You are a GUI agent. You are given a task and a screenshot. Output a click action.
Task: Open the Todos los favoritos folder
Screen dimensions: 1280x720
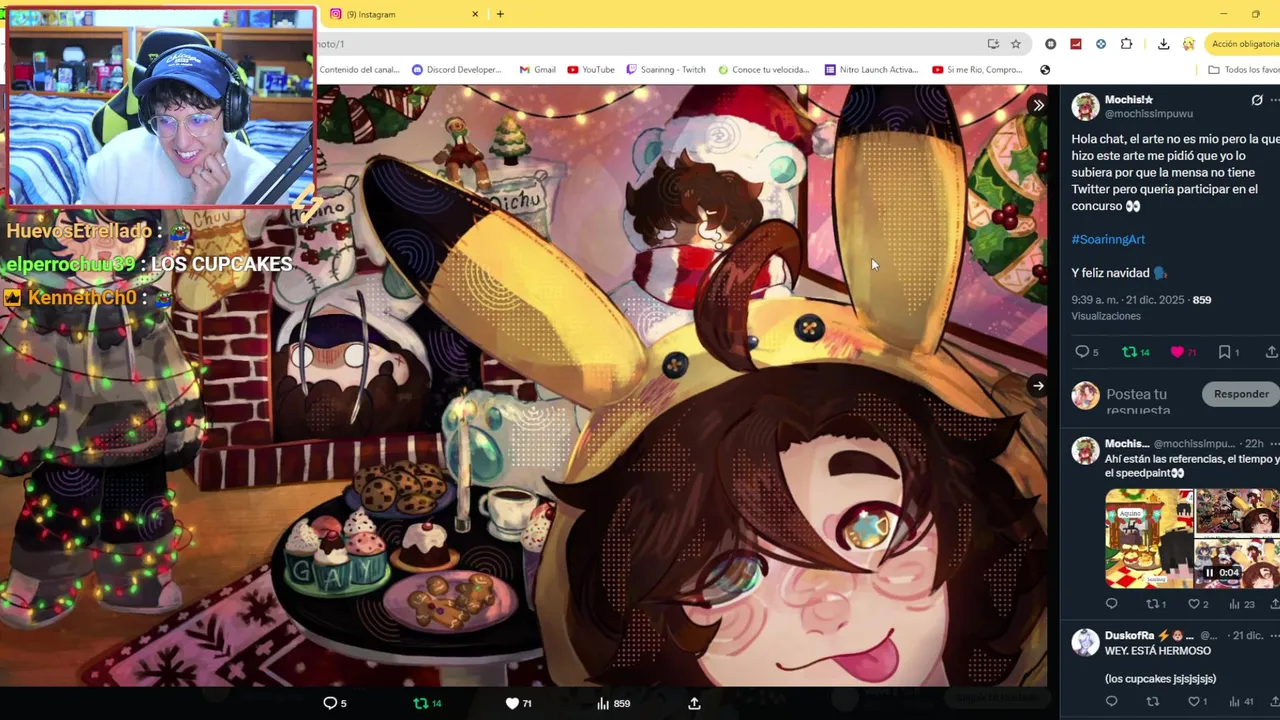coord(1243,70)
